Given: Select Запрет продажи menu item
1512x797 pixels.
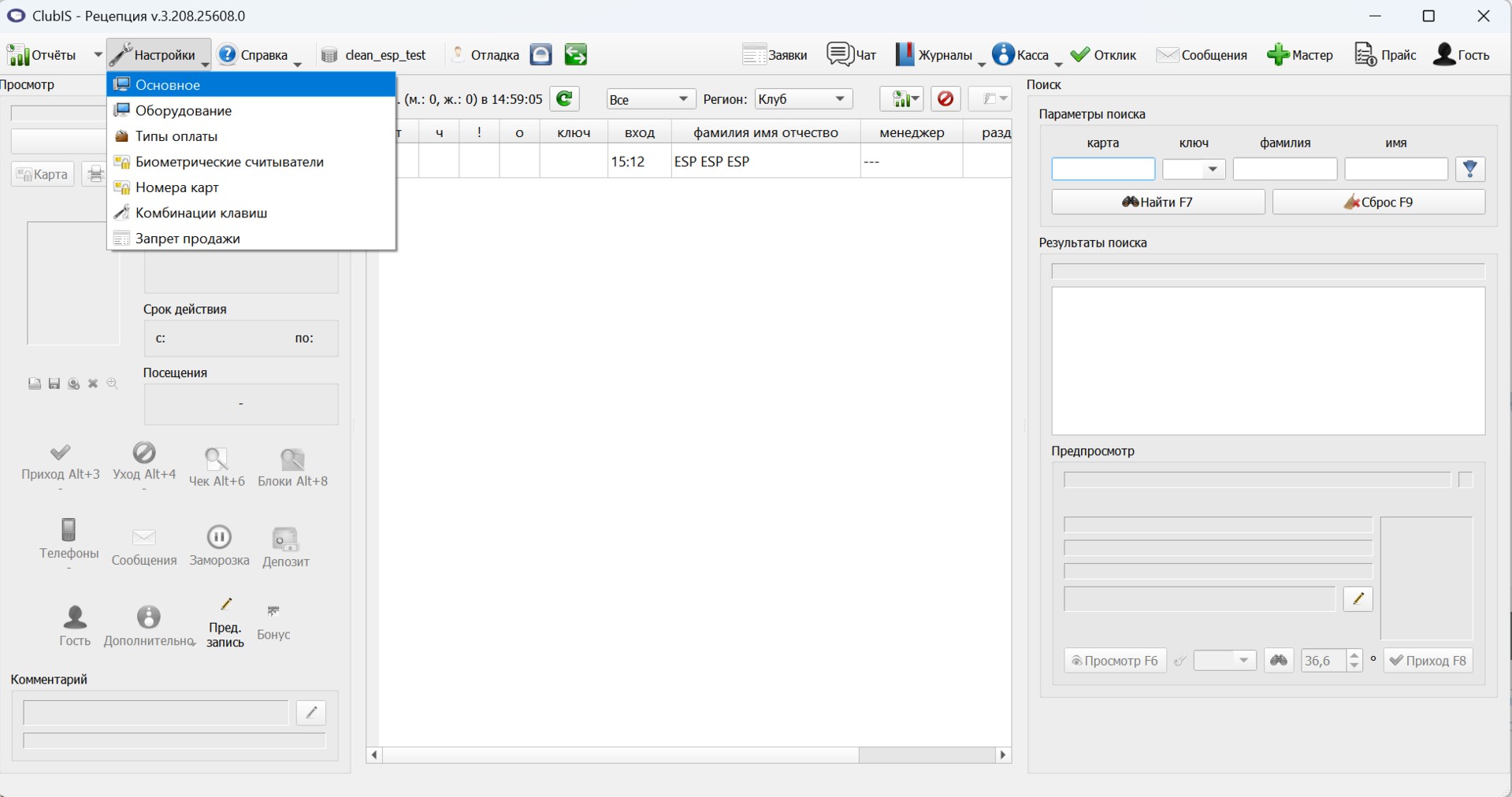Looking at the screenshot, I should click(251, 238).
